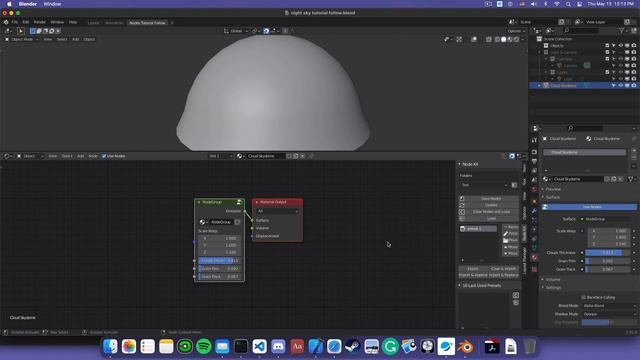Click Save Nodes icon in Node Kit
The width and height of the screenshot is (640, 360).
[462, 199]
